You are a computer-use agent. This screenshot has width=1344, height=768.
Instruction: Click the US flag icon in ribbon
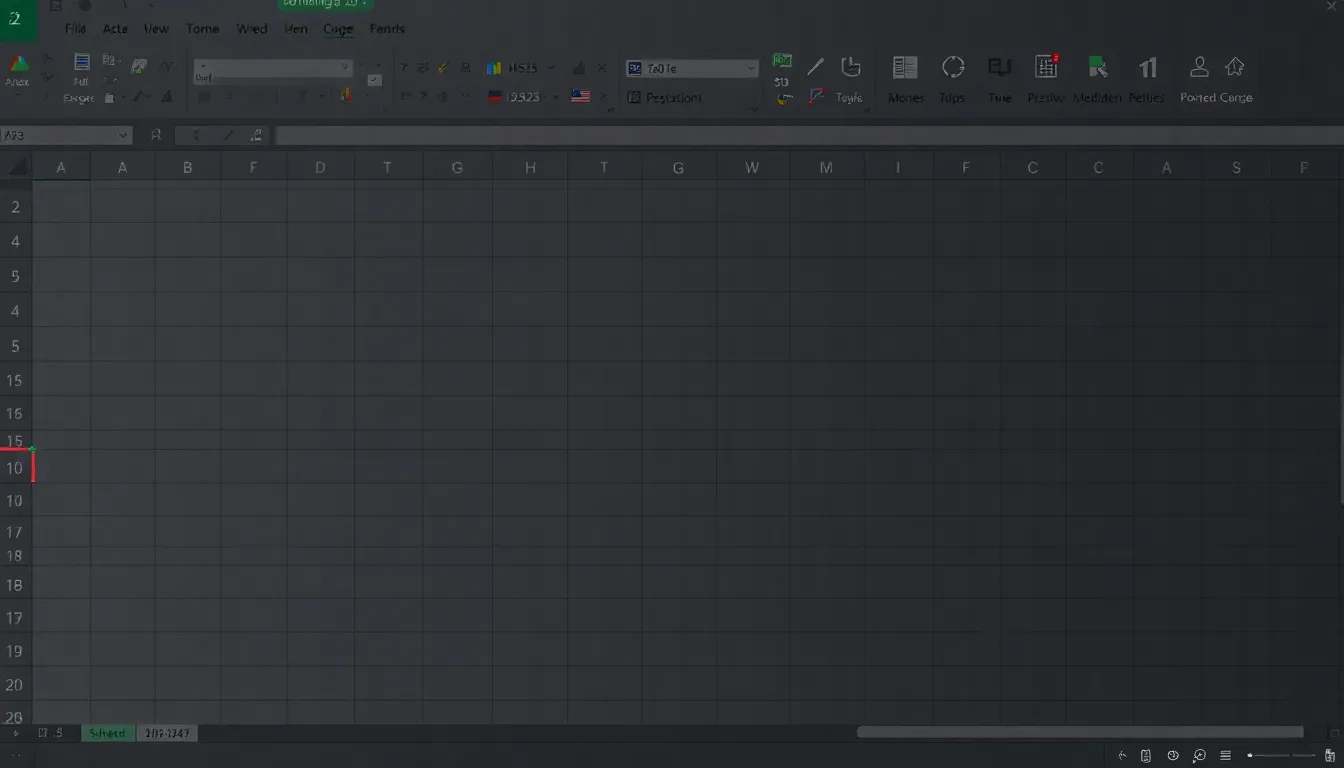[580, 97]
